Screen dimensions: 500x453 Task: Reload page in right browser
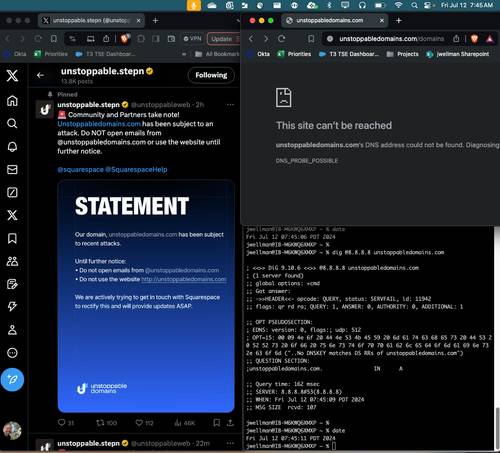pyautogui.click(x=282, y=39)
